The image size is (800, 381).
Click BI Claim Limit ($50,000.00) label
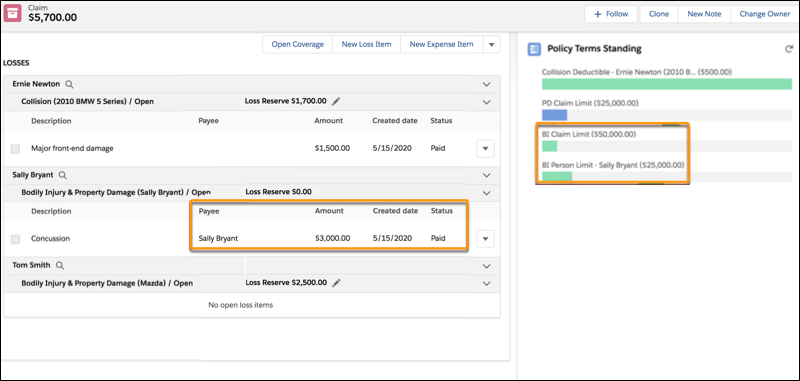589,135
